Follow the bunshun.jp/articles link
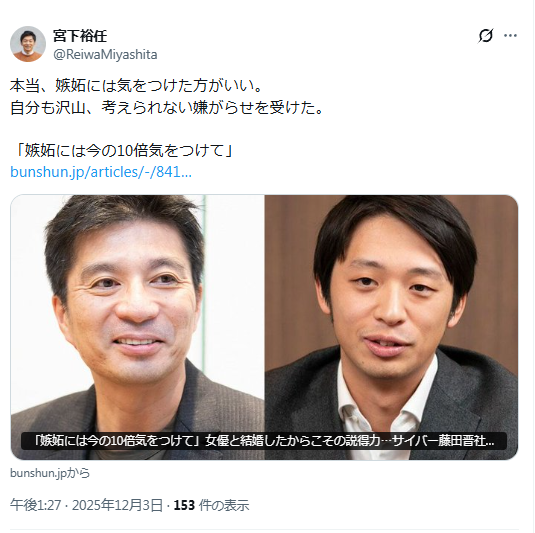The height and width of the screenshot is (533, 535). (x=101, y=172)
